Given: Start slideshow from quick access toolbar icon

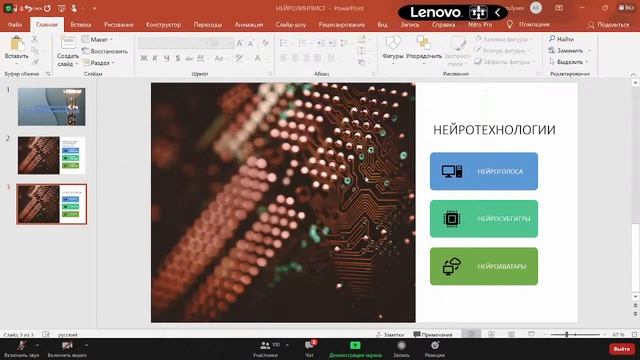Looking at the screenshot, I should pyautogui.click(x=61, y=8).
